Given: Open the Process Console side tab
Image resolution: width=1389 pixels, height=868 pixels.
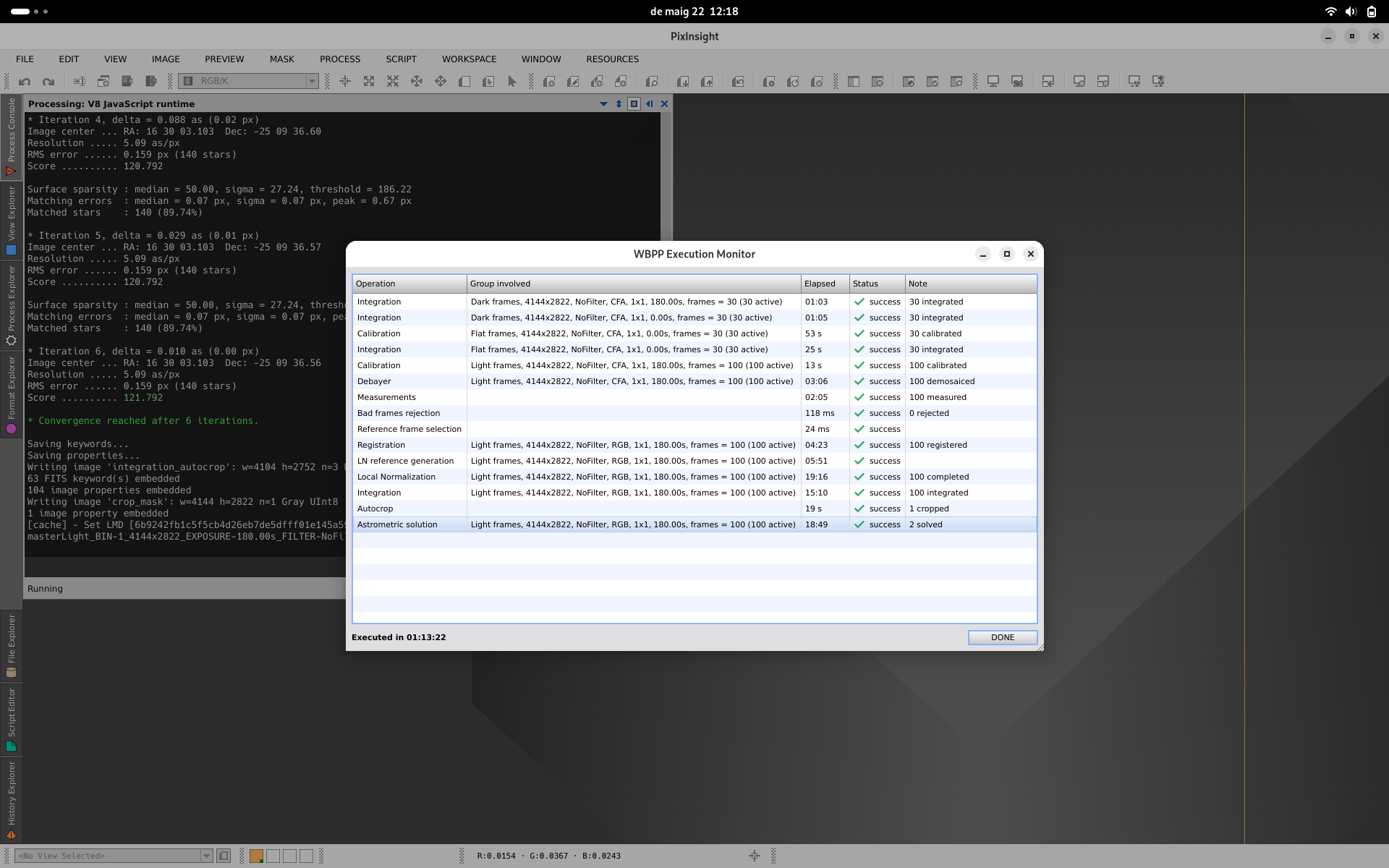Looking at the screenshot, I should pyautogui.click(x=11, y=137).
